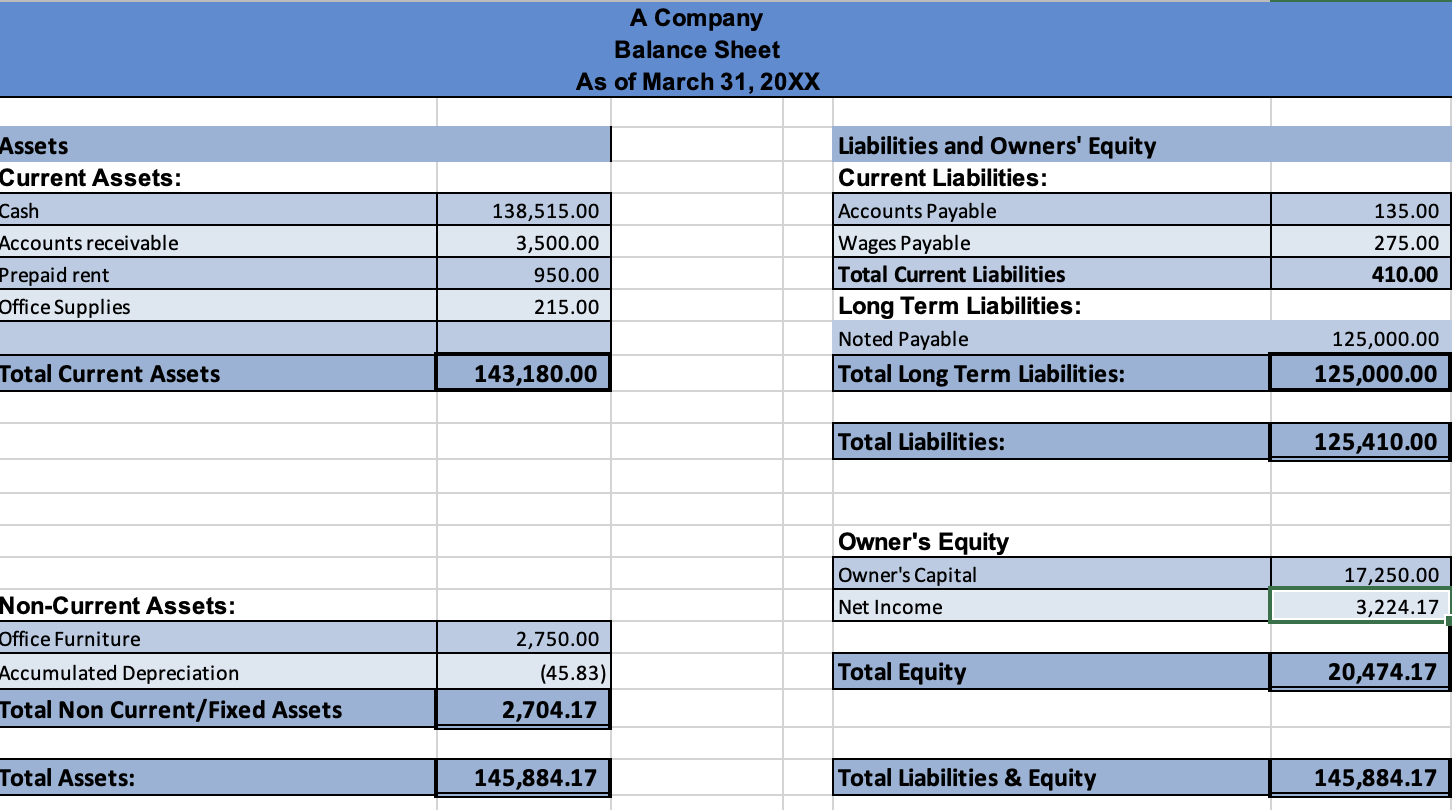Select the Owner's Capital value 17,250.00
This screenshot has width=1452, height=810.
click(1360, 574)
